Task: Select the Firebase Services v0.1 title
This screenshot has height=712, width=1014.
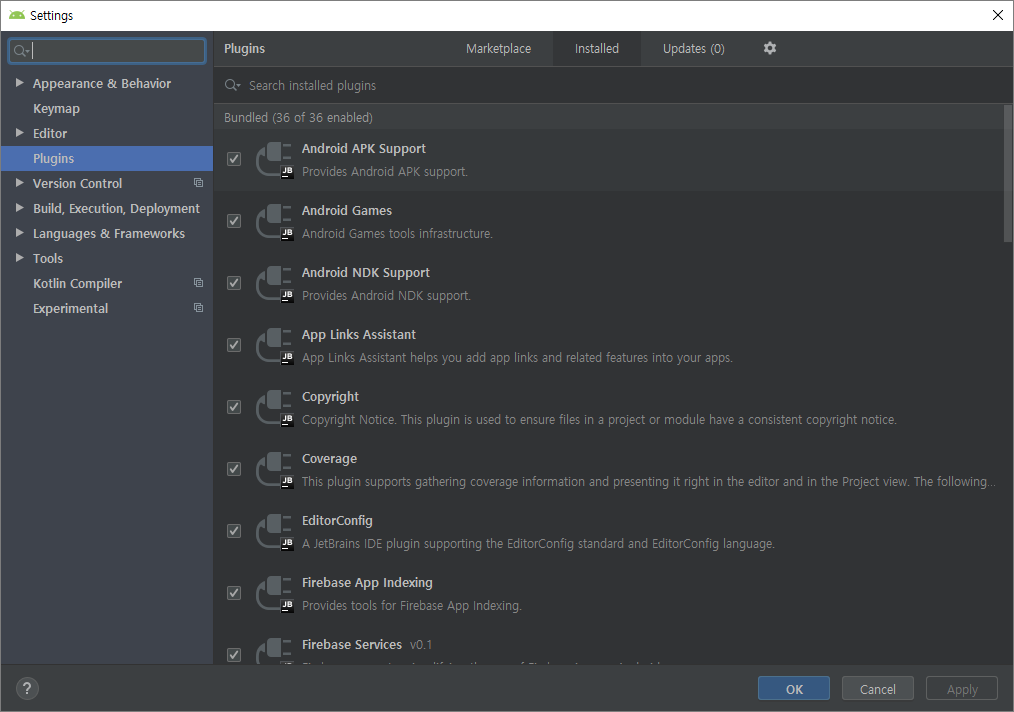Action: (x=367, y=645)
